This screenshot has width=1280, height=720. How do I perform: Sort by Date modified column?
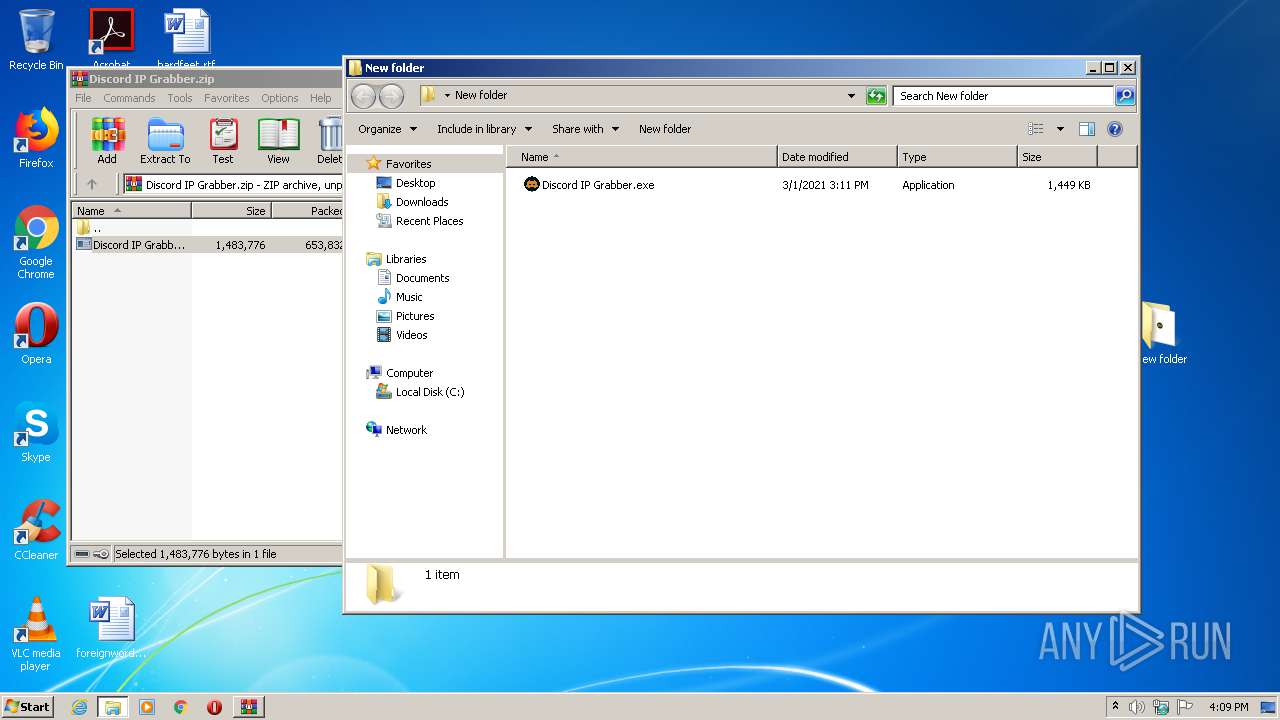point(837,157)
